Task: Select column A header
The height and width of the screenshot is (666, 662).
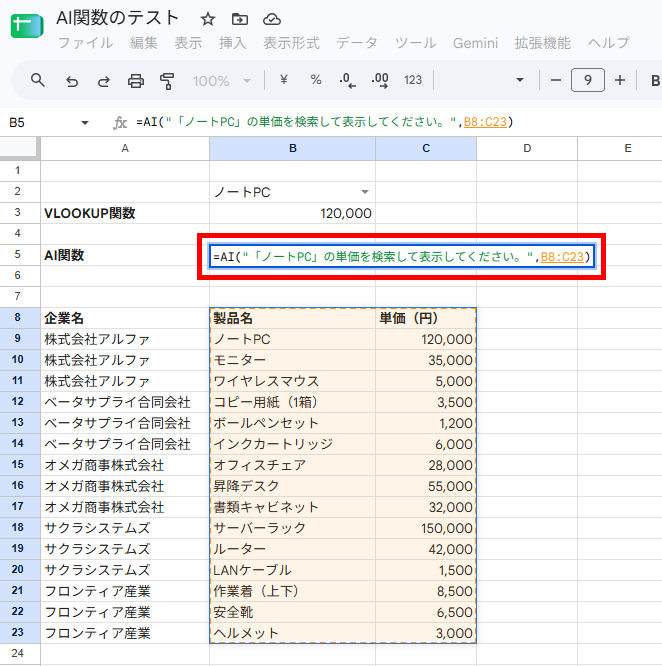Action: [125, 148]
